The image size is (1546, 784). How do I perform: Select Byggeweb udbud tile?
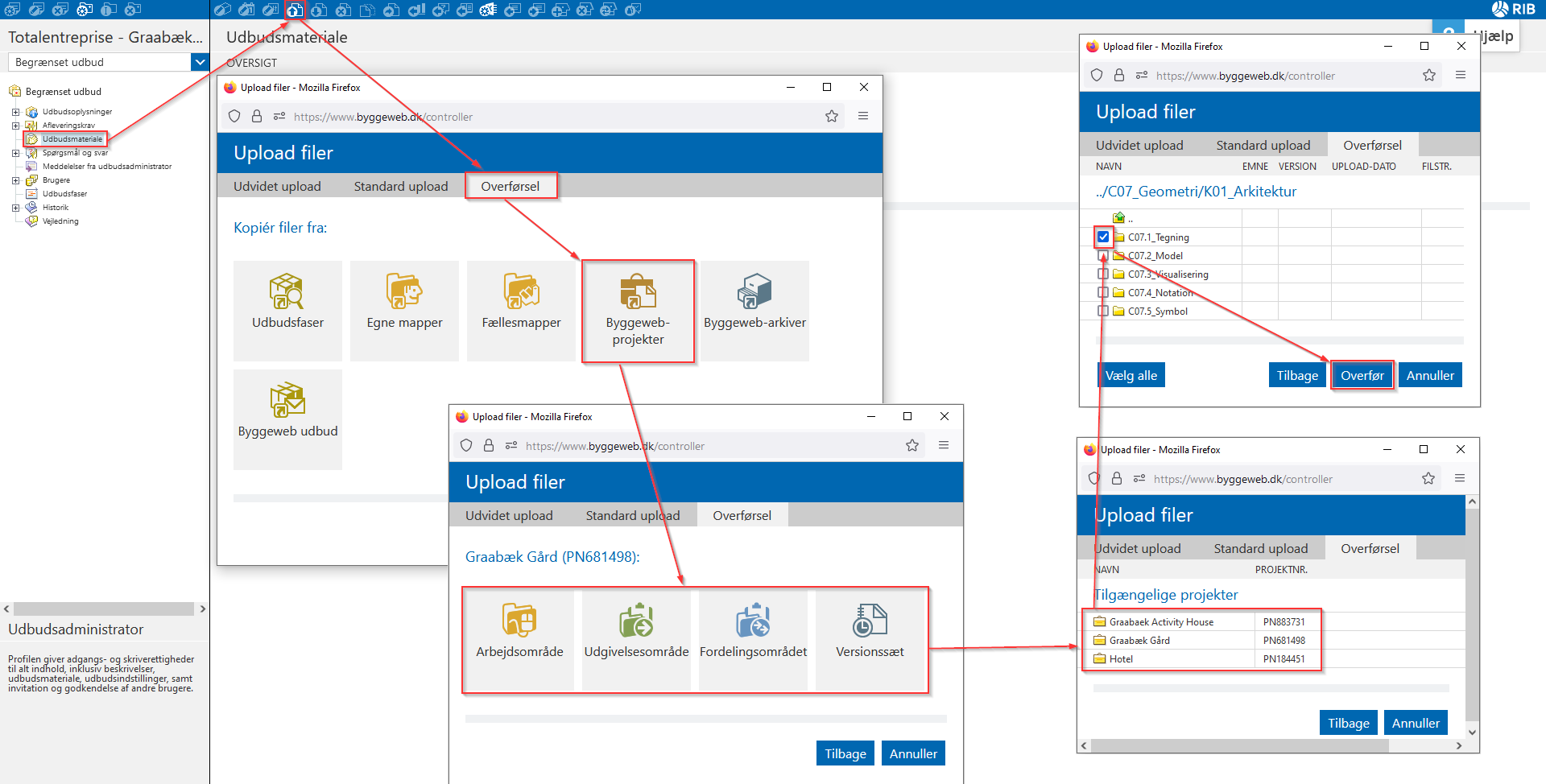point(287,419)
